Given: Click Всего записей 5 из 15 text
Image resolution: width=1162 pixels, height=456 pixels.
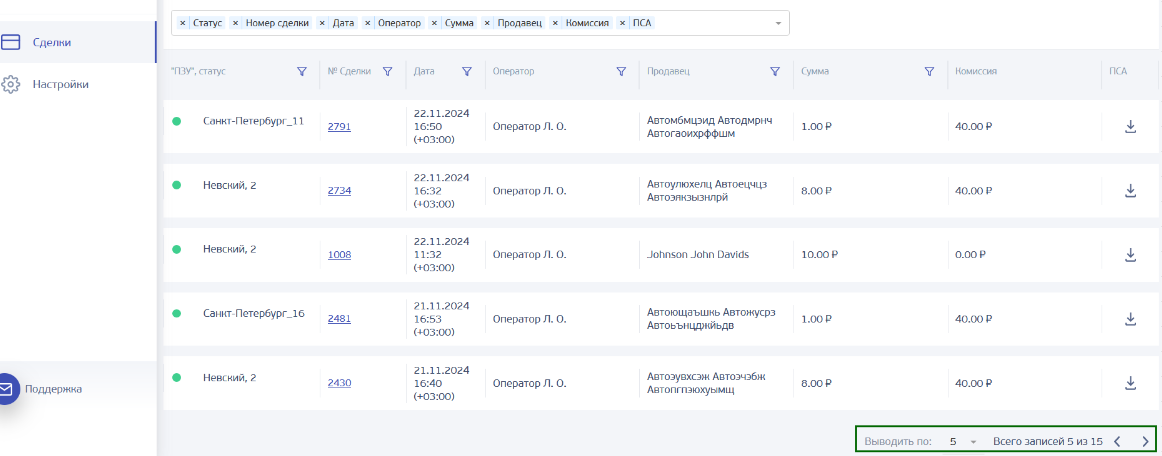Looking at the screenshot, I should 1048,442.
